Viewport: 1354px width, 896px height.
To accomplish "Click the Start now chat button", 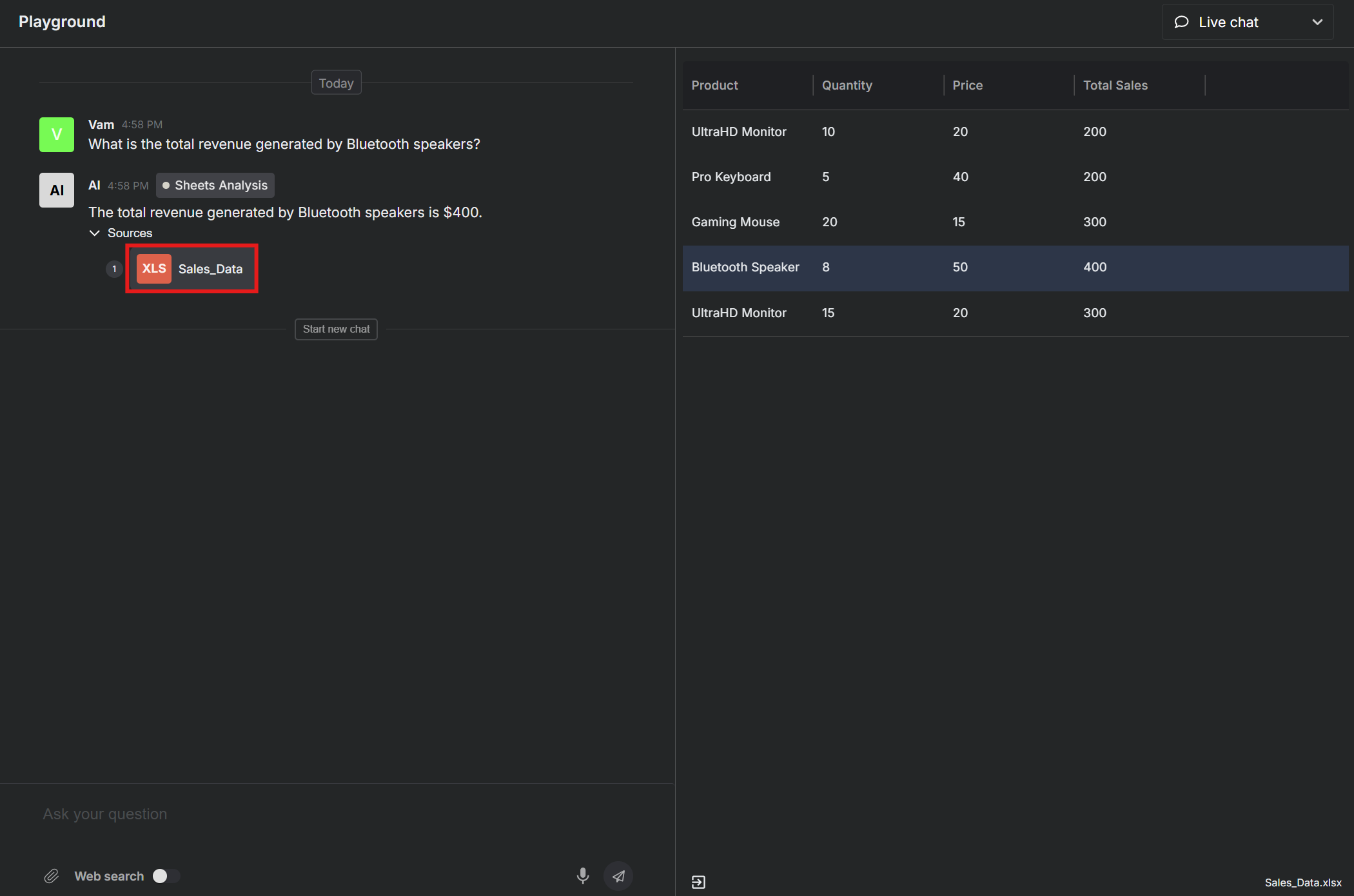I will coord(336,329).
